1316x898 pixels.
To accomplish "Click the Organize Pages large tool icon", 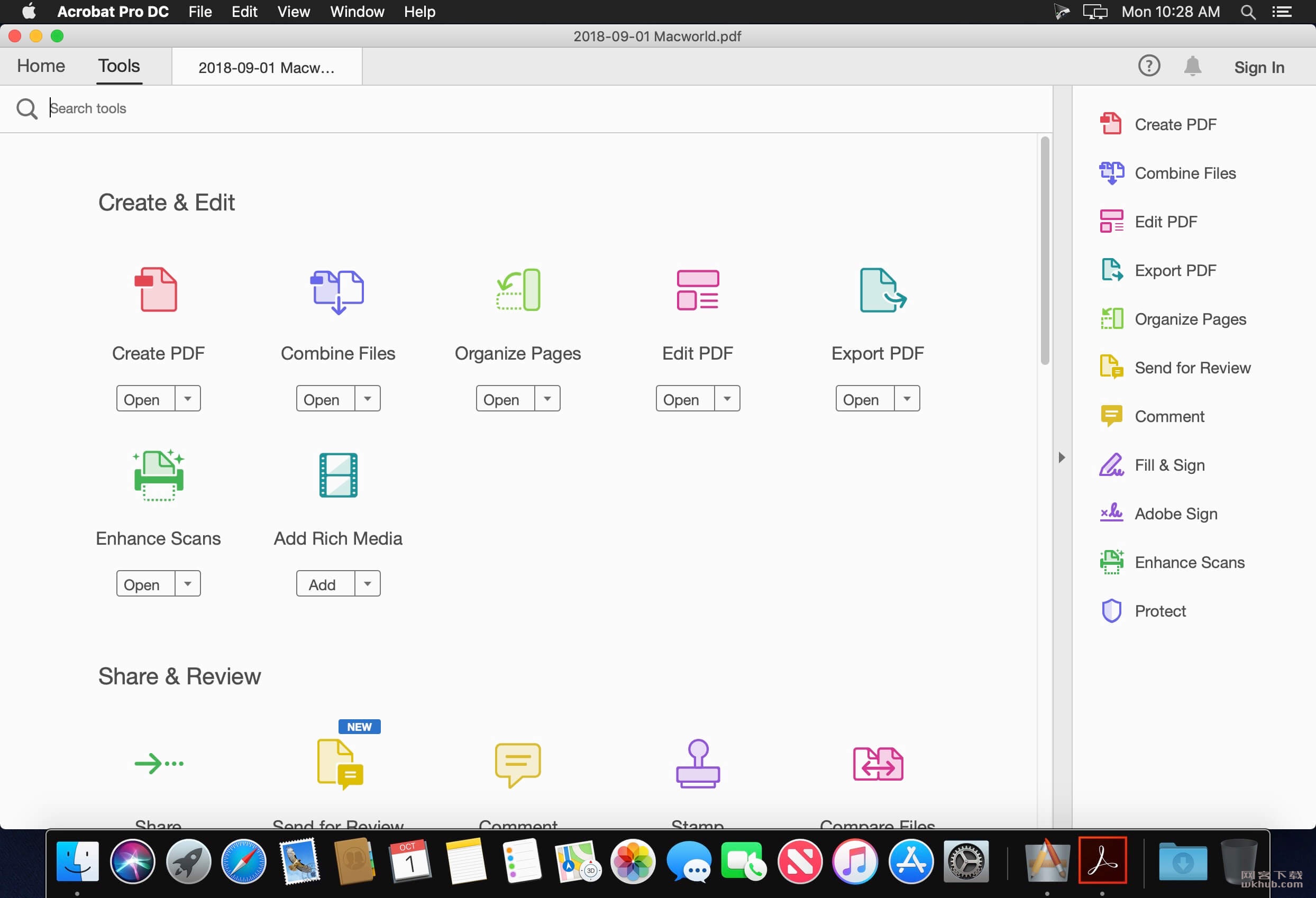I will point(518,289).
